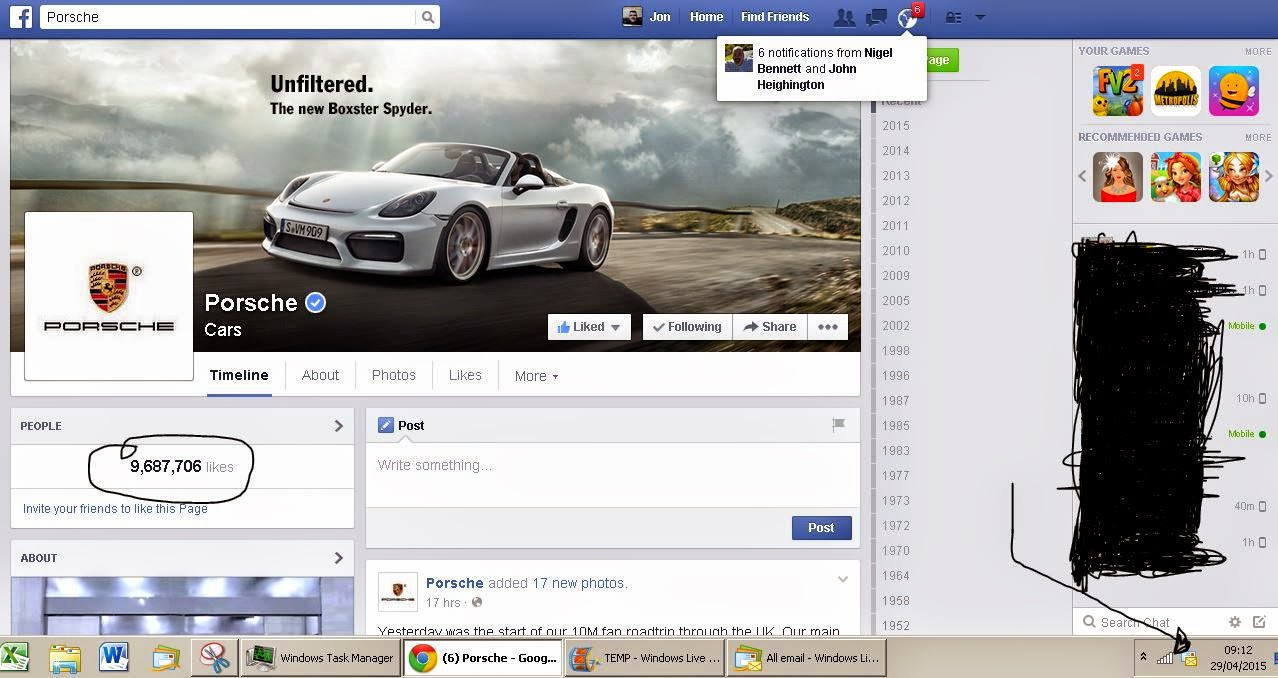The width and height of the screenshot is (1278, 678).
Task: Click MORE next to Recommended Games
Action: (1258, 137)
